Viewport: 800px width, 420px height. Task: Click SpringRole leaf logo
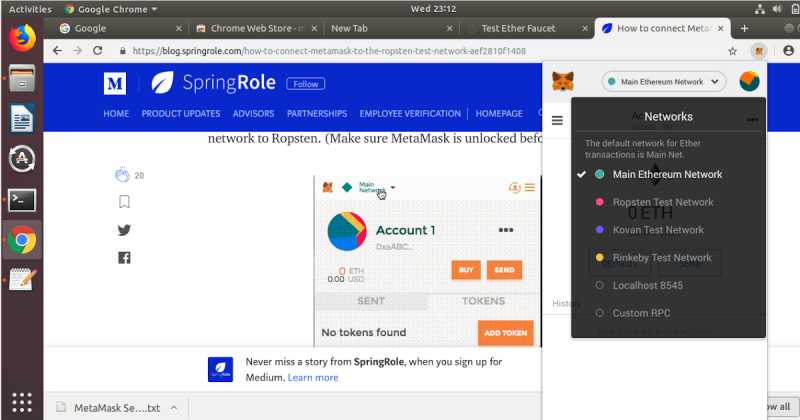pos(163,83)
